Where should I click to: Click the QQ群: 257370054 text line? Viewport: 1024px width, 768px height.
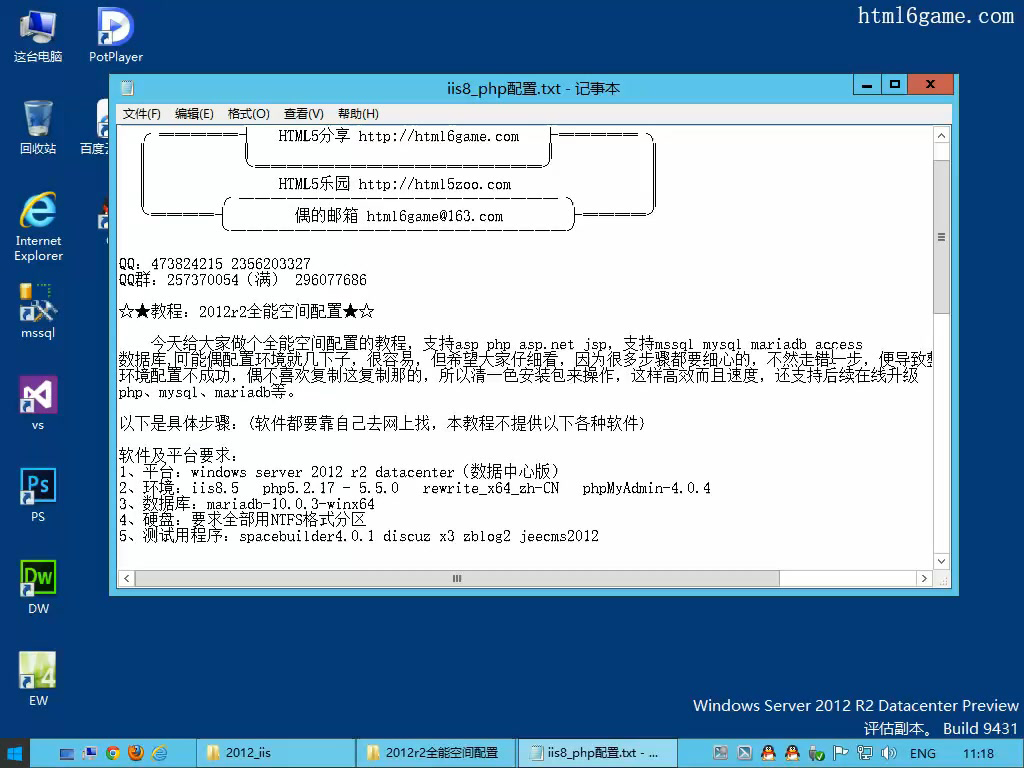pyautogui.click(x=243, y=280)
